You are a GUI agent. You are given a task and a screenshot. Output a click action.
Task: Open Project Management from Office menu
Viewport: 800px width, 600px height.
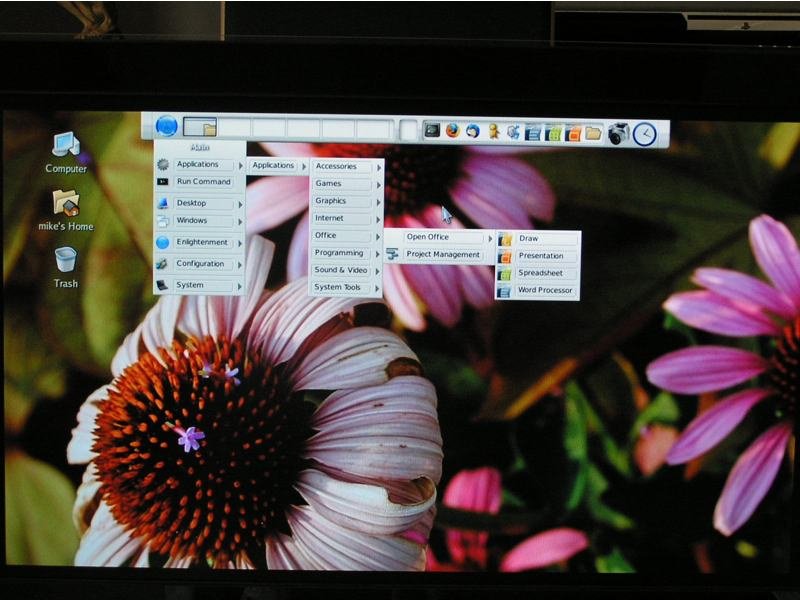pyautogui.click(x=442, y=255)
